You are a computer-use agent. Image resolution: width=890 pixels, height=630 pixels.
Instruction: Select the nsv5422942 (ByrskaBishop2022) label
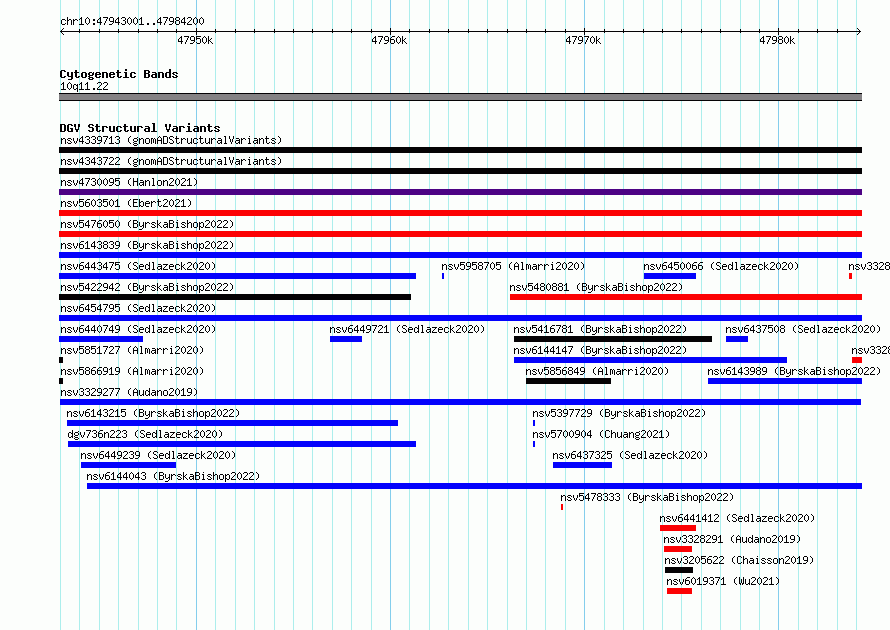(147, 287)
